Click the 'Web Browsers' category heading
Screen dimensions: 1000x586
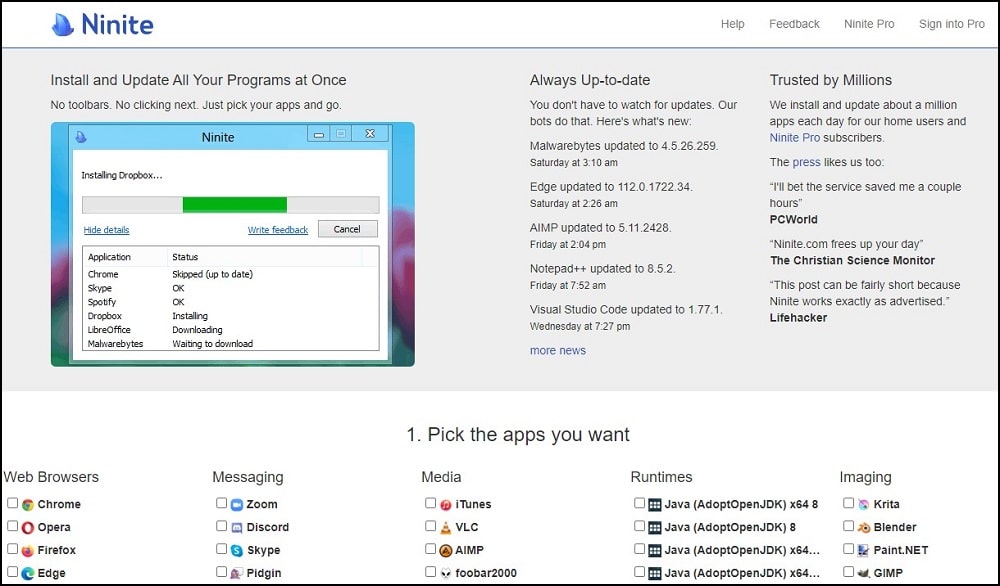click(51, 477)
